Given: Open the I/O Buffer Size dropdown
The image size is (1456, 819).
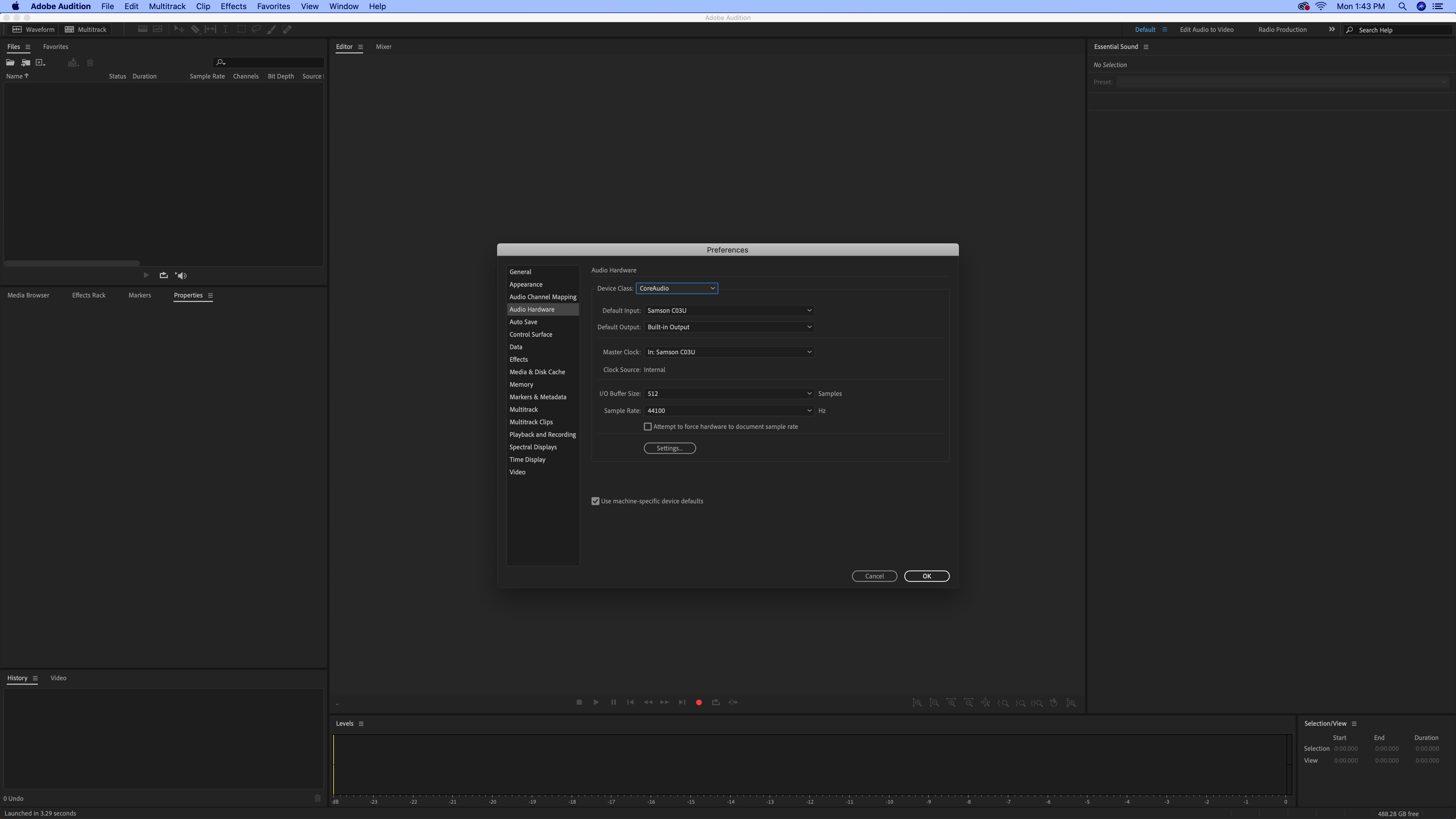Looking at the screenshot, I should pyautogui.click(x=729, y=393).
